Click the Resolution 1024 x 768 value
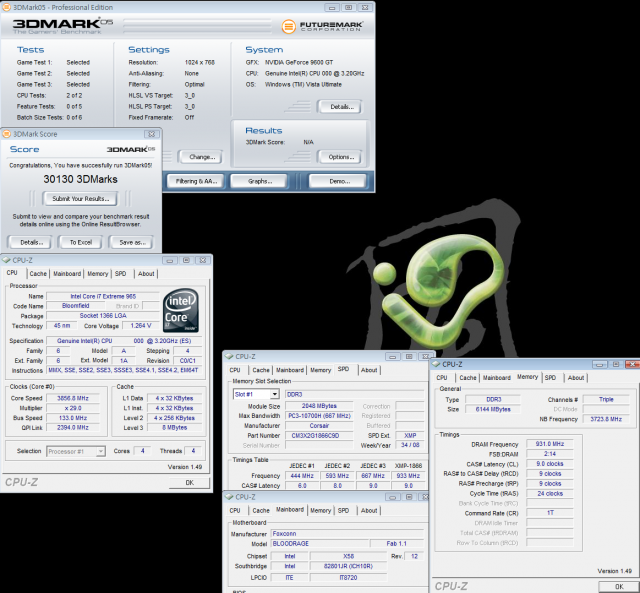Screen dimensions: 640x593 tap(200, 62)
